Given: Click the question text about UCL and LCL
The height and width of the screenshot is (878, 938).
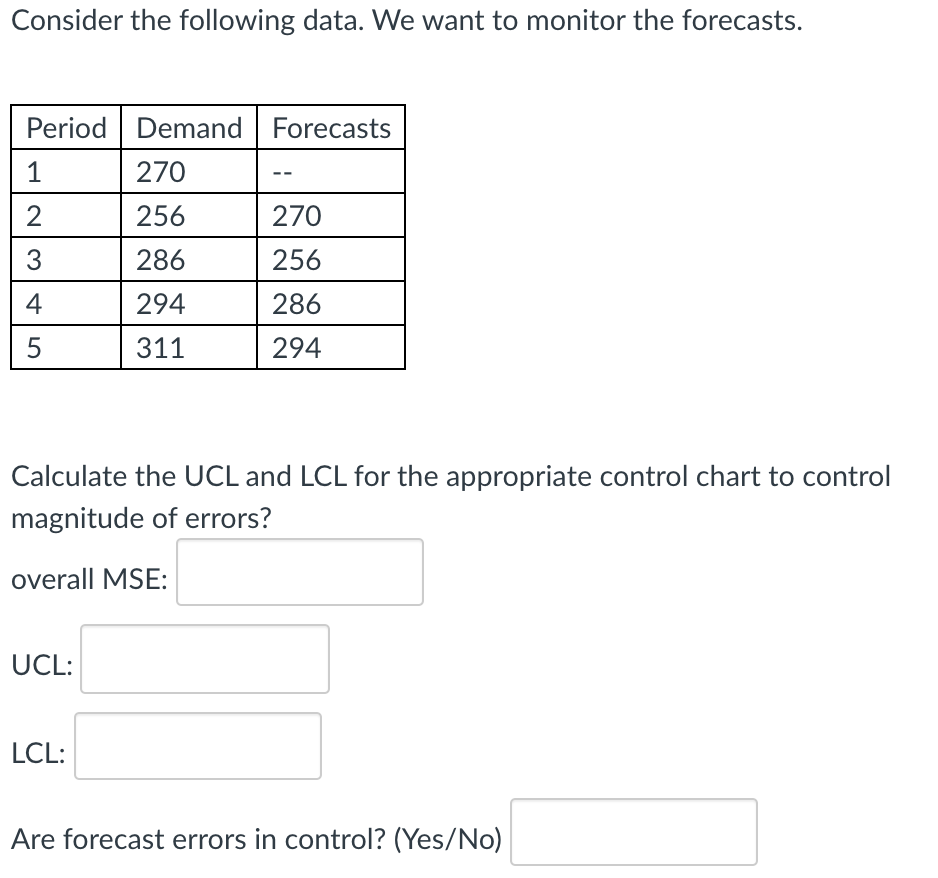Looking at the screenshot, I should click(x=450, y=477).
